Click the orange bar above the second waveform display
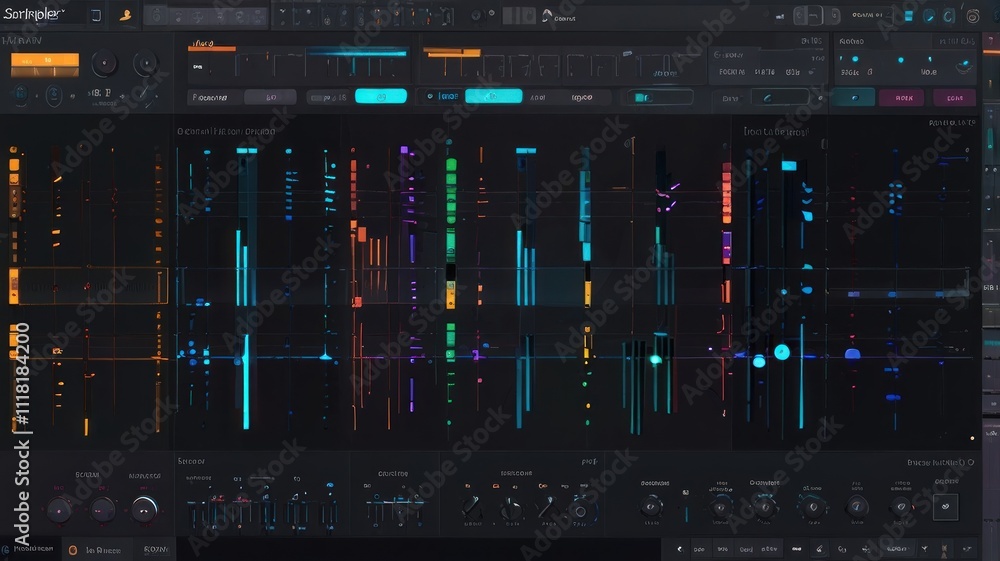This screenshot has width=1000, height=561. pos(452,53)
